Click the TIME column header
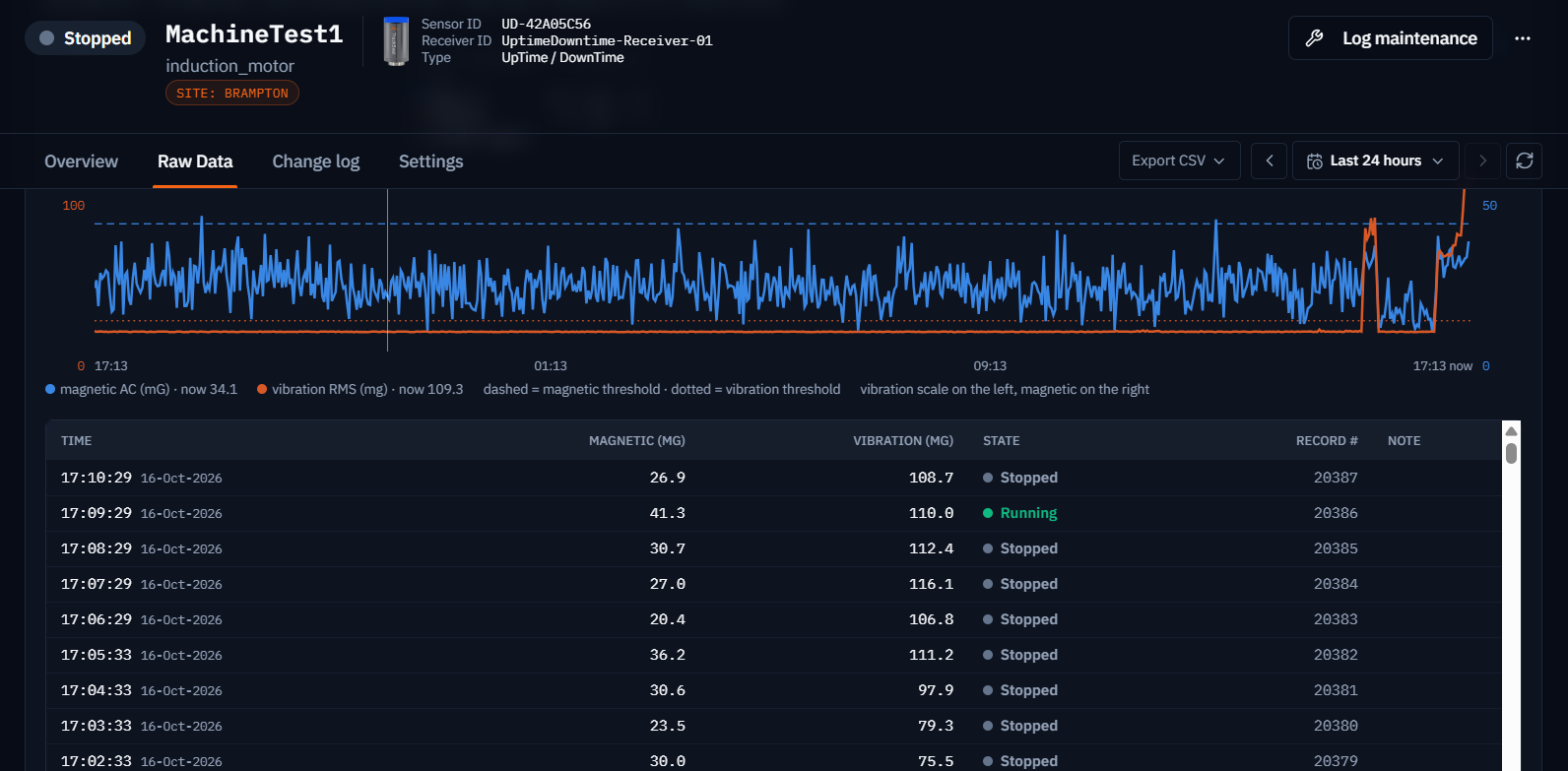The height and width of the screenshot is (771, 1568). click(76, 441)
